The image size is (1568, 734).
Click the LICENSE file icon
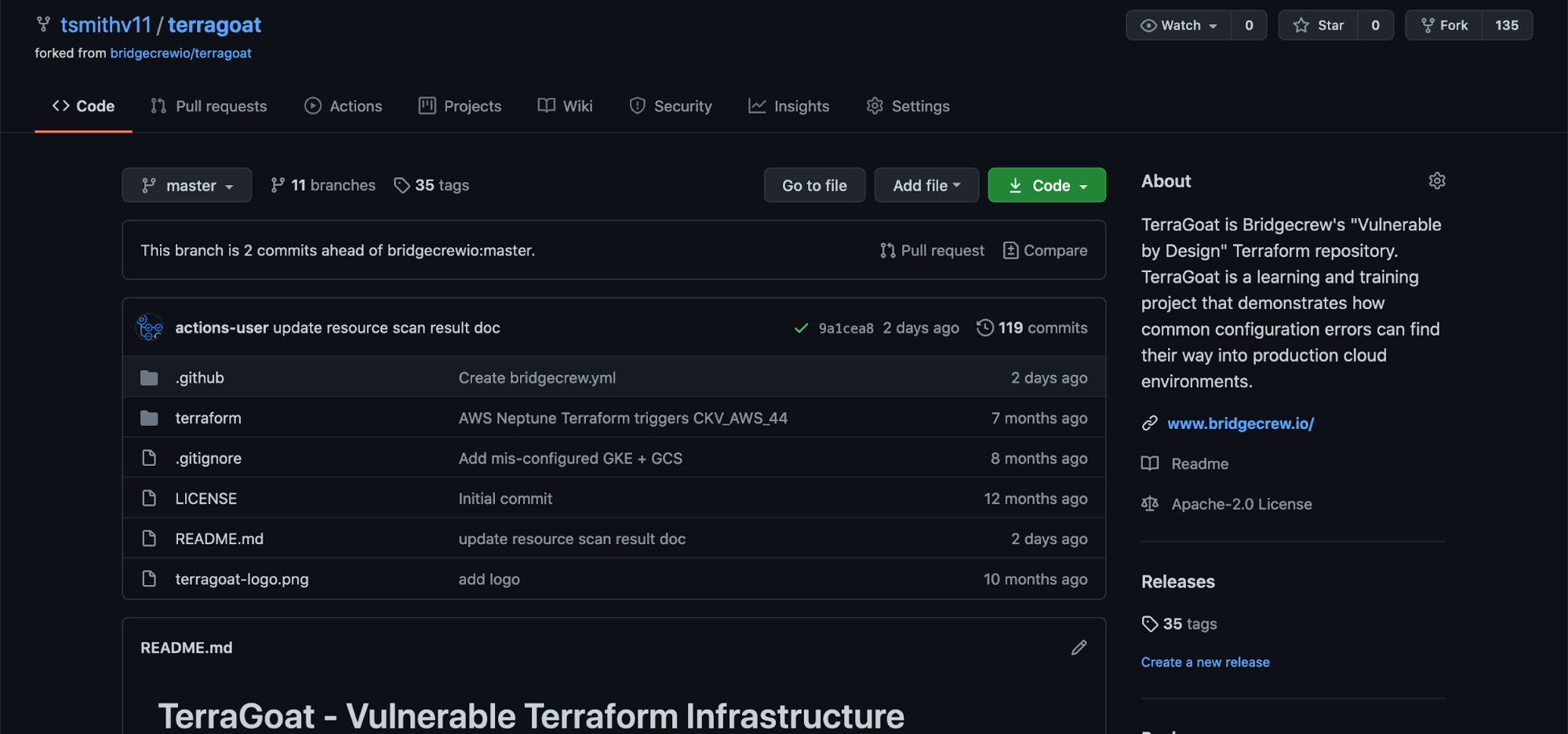coord(149,498)
